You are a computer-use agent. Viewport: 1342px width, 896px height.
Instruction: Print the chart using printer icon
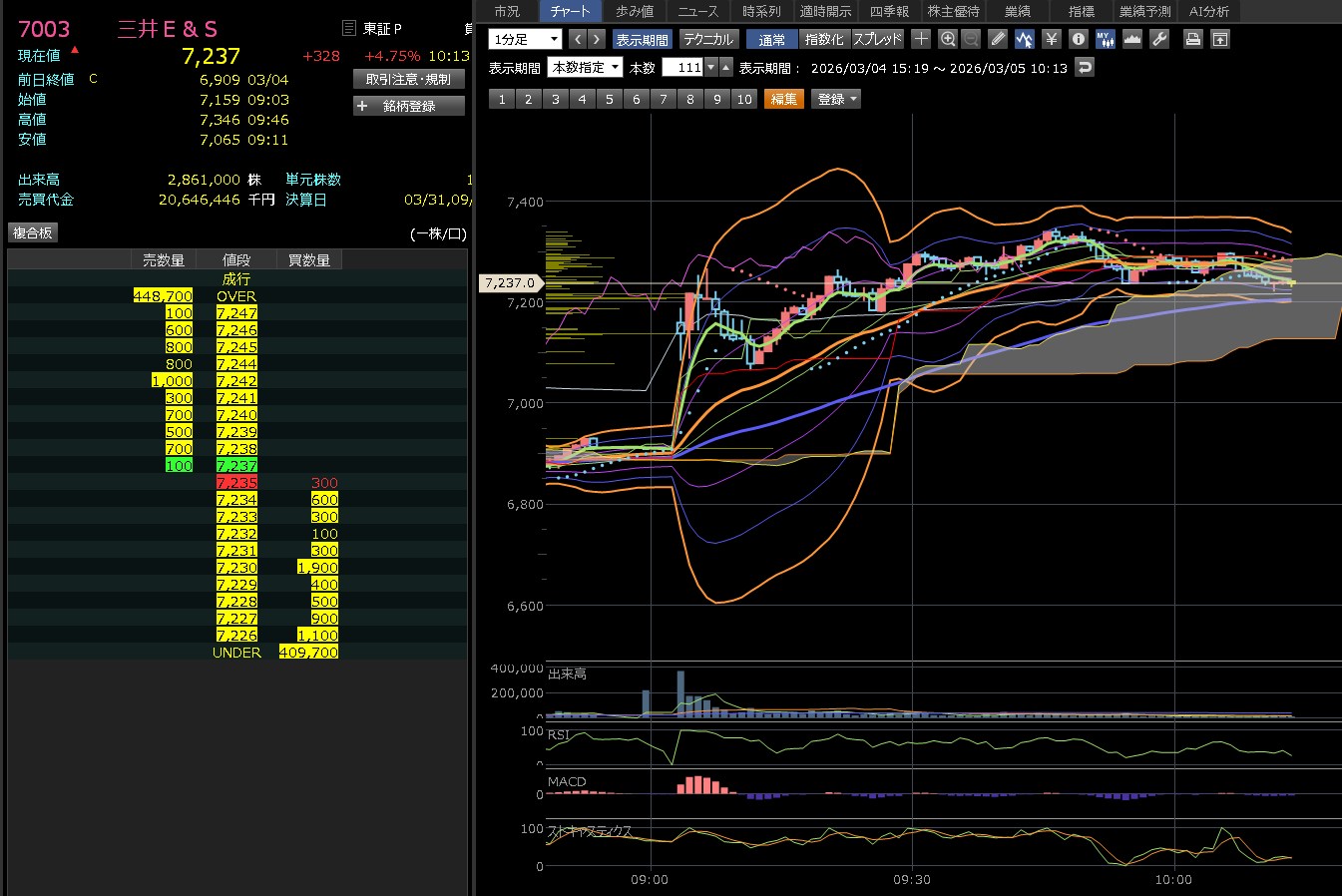click(1192, 39)
